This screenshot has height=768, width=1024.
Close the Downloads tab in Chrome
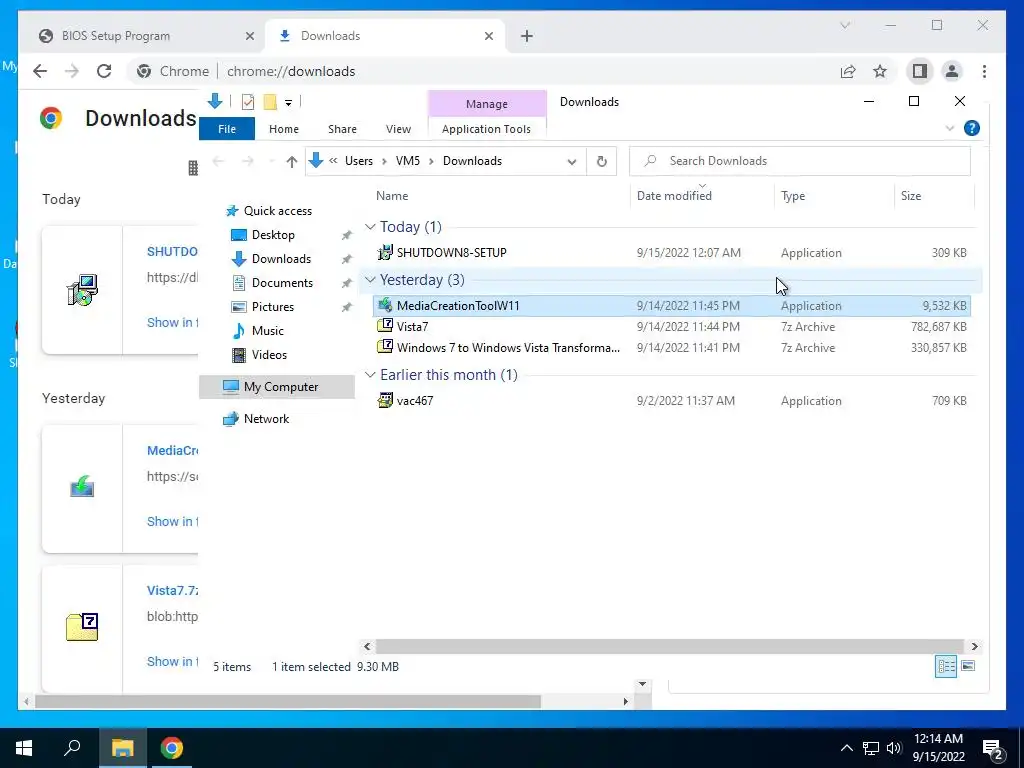click(488, 36)
